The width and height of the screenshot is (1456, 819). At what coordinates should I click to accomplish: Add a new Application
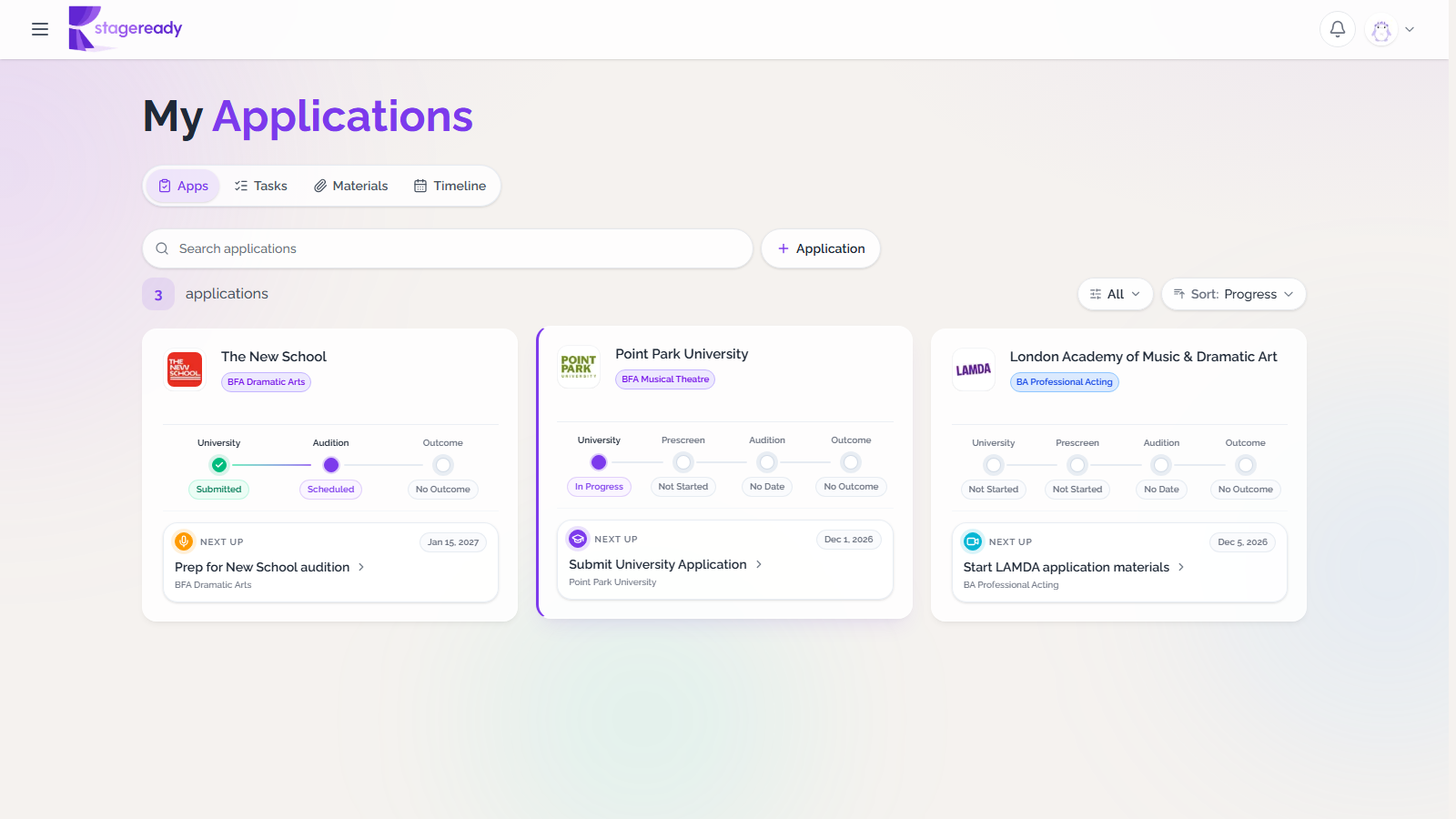821,248
